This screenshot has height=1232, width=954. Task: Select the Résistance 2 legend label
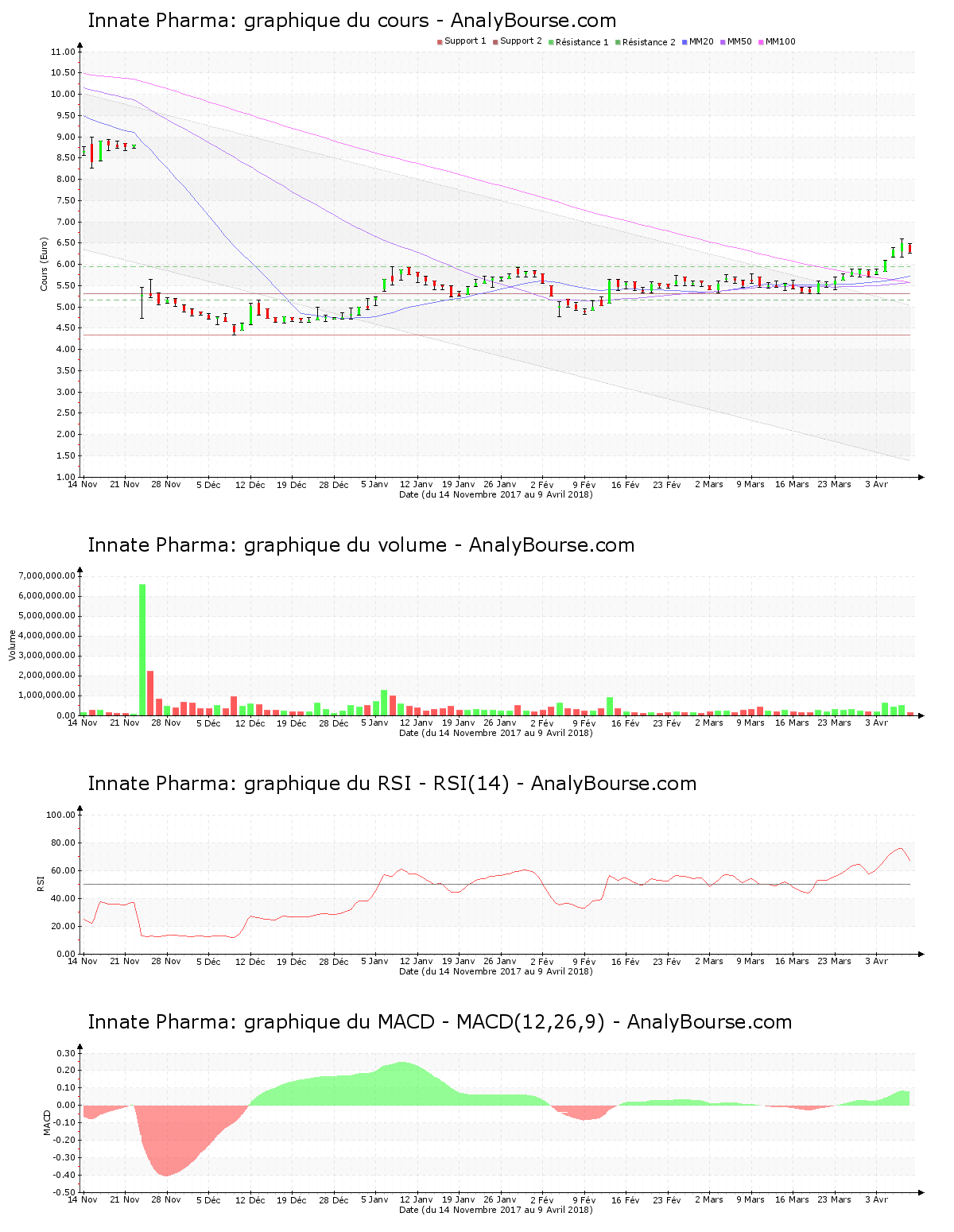click(x=649, y=42)
